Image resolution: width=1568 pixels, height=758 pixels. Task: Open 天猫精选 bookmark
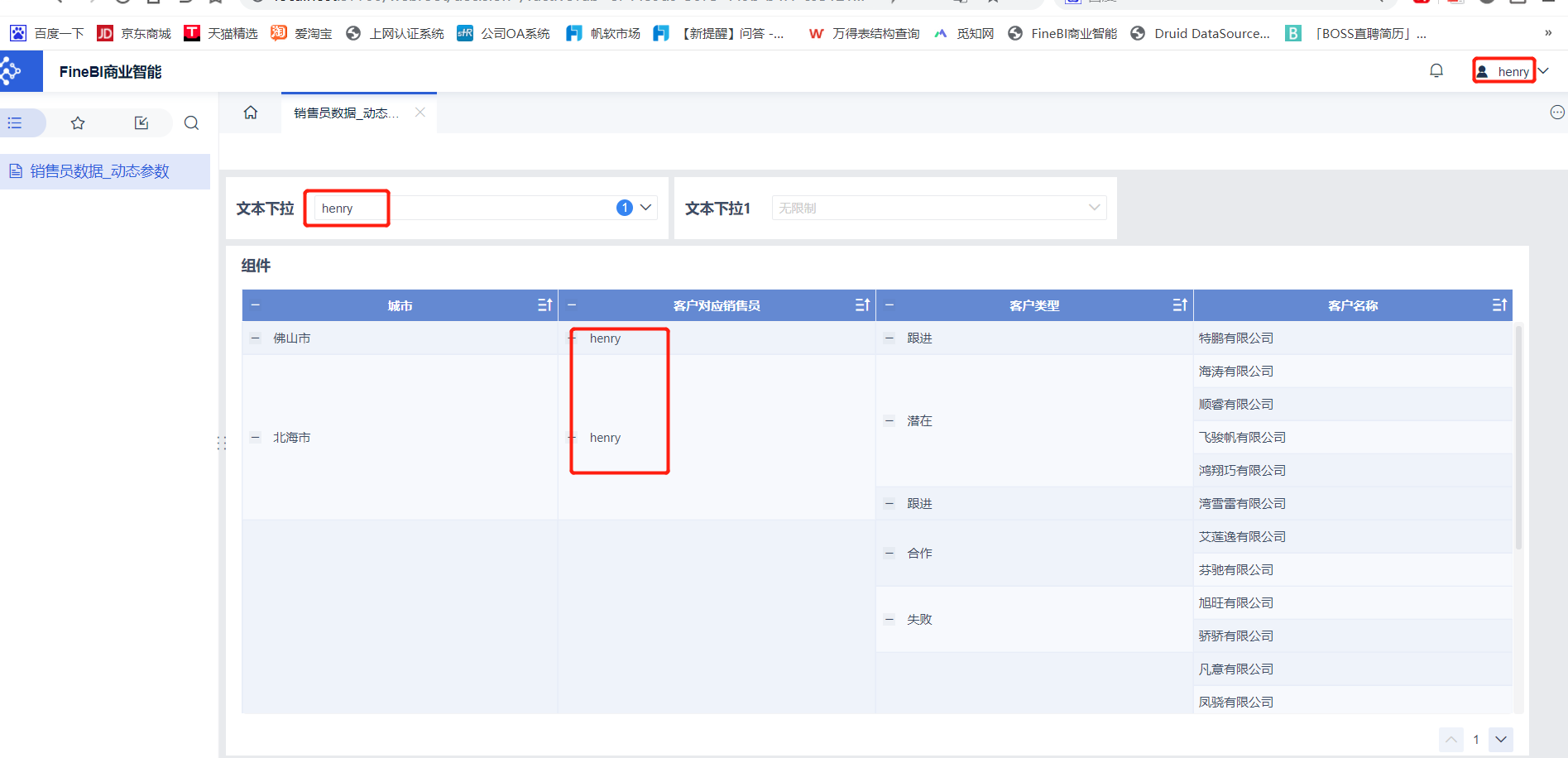221,33
